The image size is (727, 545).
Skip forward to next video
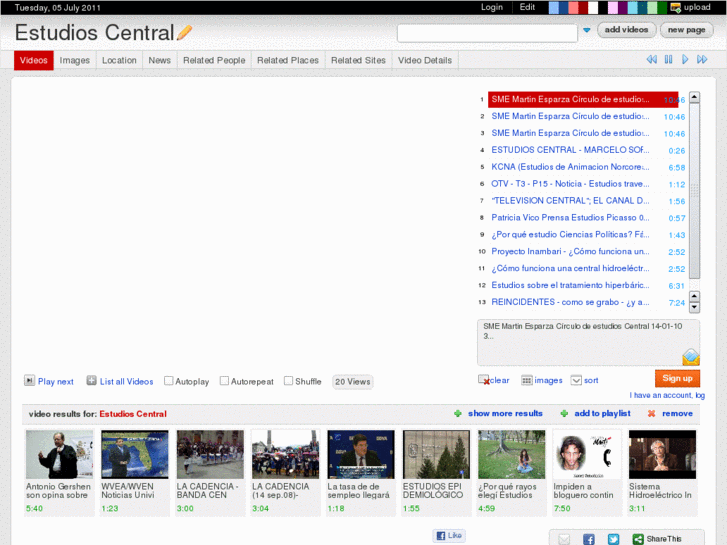pos(702,59)
